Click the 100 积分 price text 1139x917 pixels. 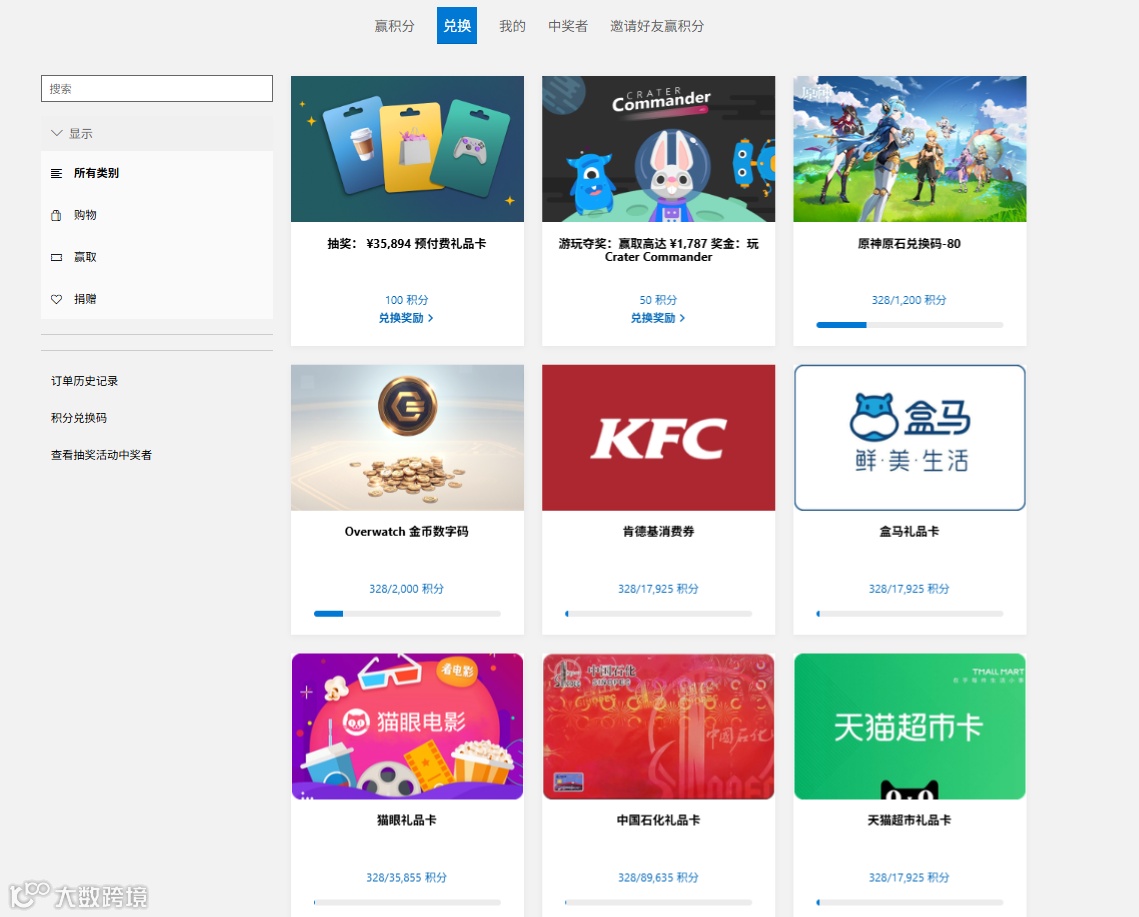tap(406, 300)
